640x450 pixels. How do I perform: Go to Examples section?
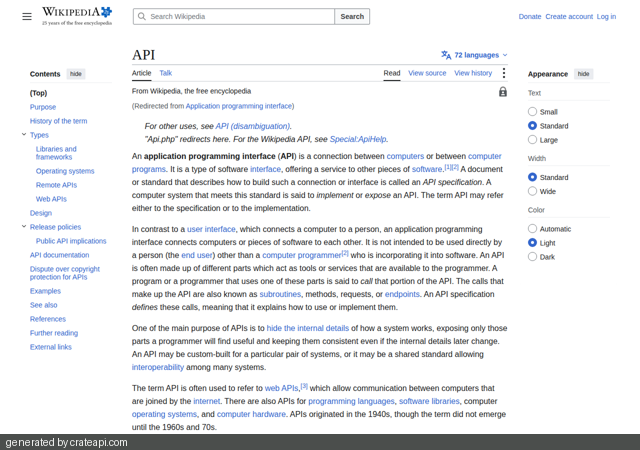[45, 291]
